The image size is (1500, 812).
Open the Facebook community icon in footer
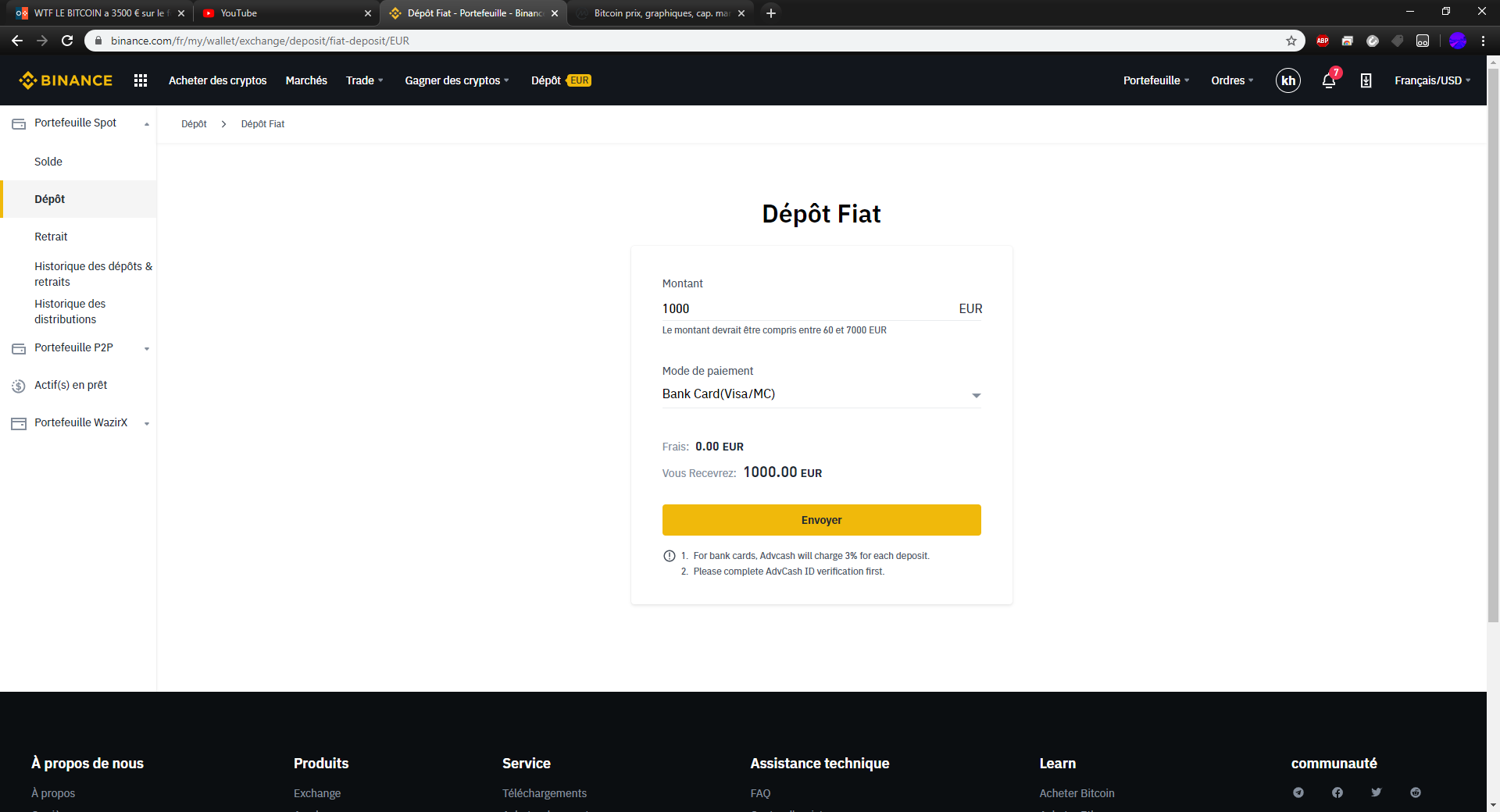coord(1337,792)
